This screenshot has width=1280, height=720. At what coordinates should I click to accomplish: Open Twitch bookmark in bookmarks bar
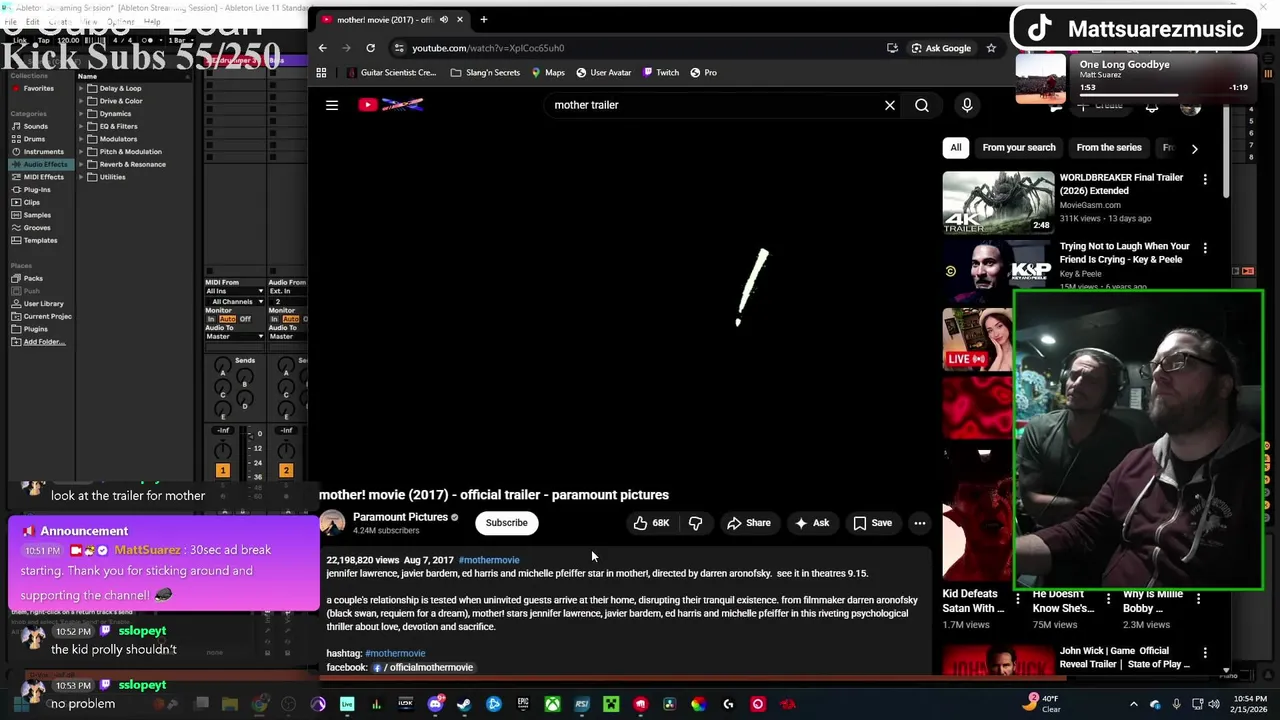[661, 72]
